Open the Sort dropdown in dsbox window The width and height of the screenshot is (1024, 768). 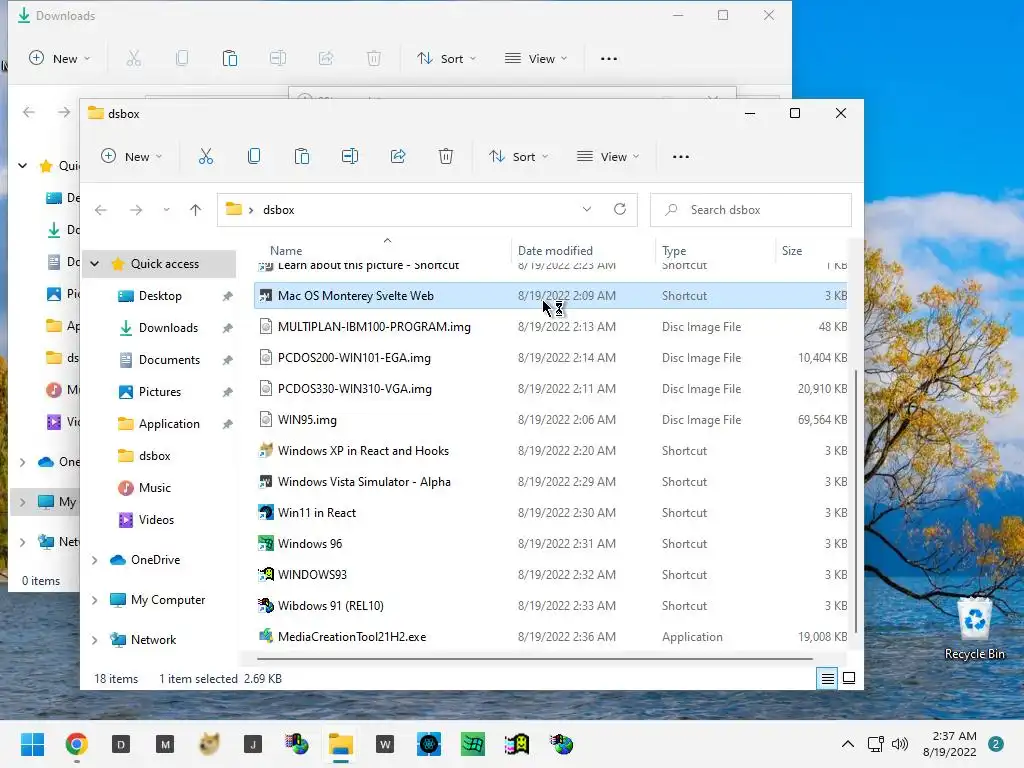519,157
